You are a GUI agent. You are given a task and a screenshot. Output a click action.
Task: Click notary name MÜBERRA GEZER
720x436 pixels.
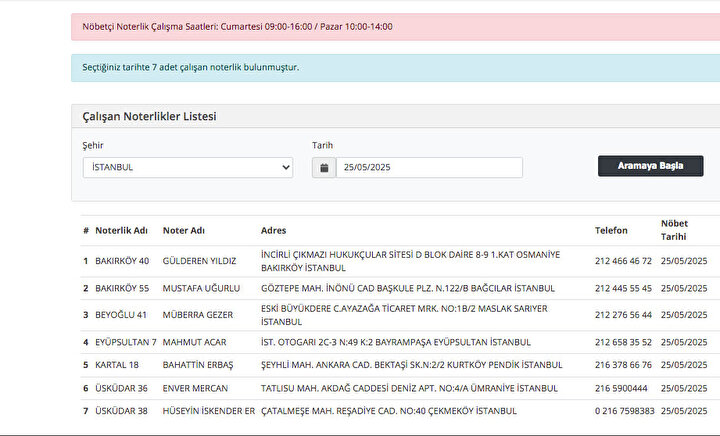click(197, 315)
